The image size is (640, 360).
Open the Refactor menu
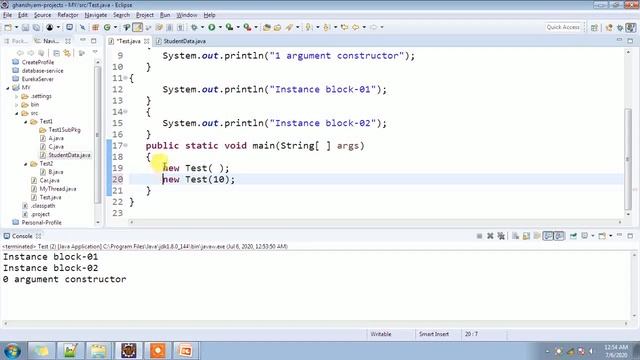[68, 15]
